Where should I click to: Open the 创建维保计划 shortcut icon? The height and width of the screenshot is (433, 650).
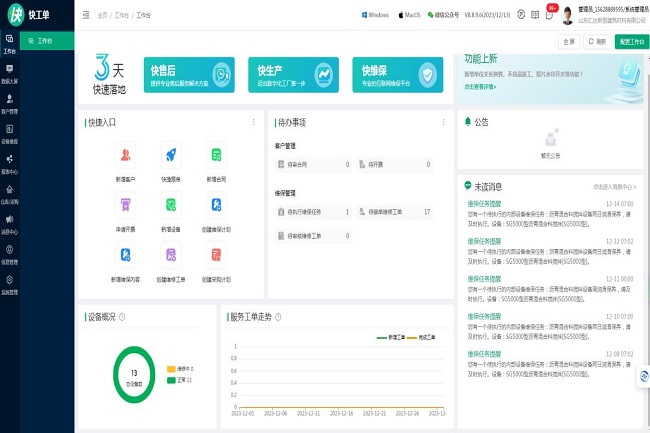click(x=216, y=205)
